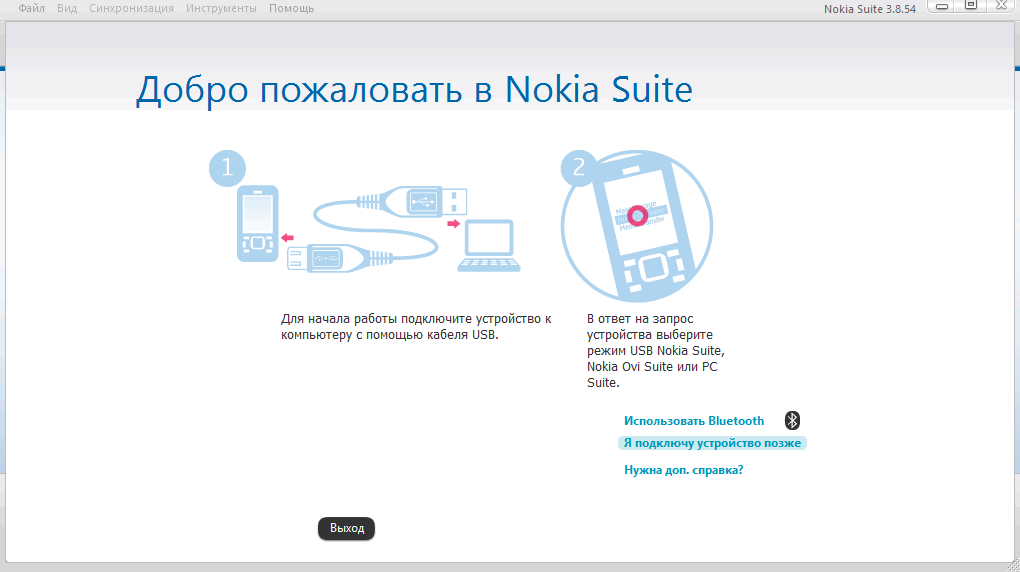The image size is (1020, 572).
Task: Click the pink selection ring on the phone screen
Action: coord(636,215)
